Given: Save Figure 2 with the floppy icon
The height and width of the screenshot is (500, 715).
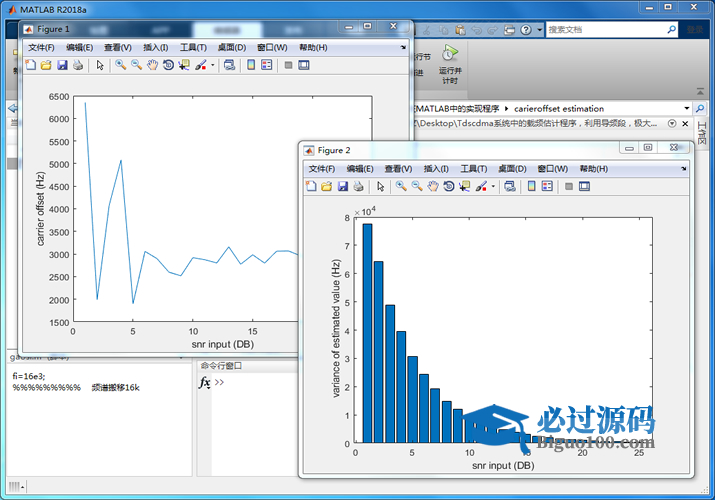Looking at the screenshot, I should 343,186.
